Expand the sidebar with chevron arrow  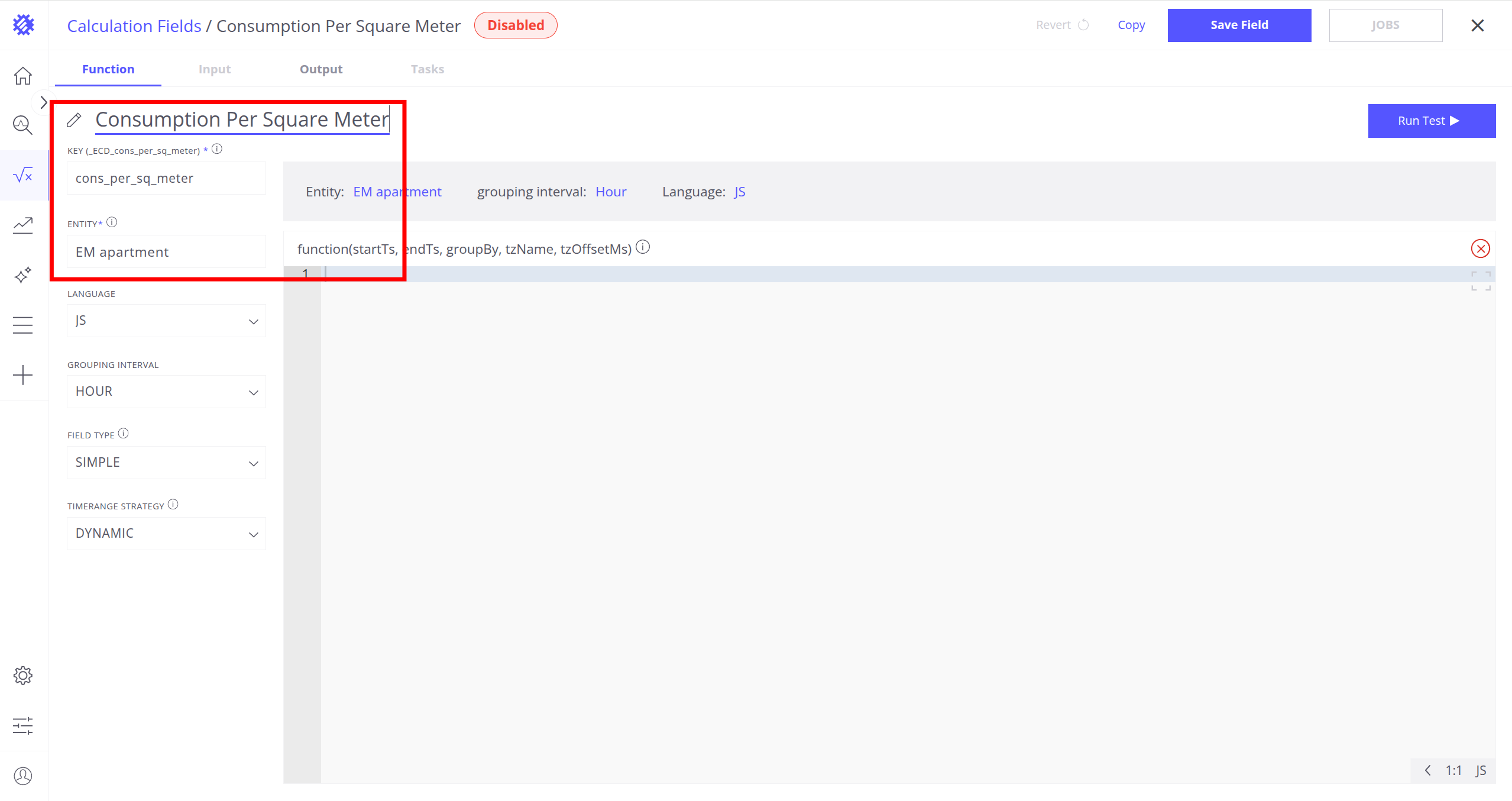pos(43,102)
